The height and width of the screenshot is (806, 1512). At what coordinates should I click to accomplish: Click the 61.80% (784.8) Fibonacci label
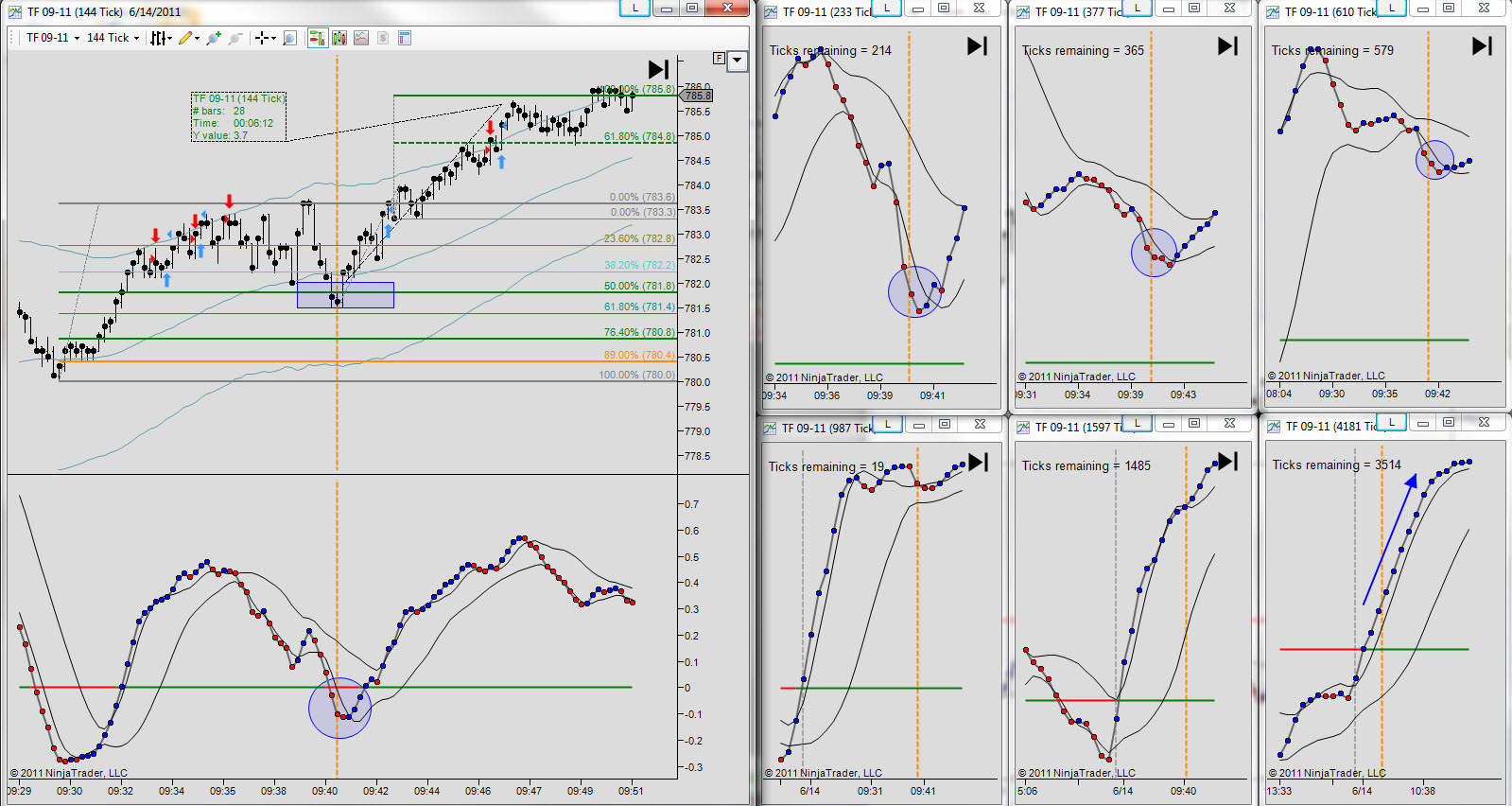coord(639,137)
